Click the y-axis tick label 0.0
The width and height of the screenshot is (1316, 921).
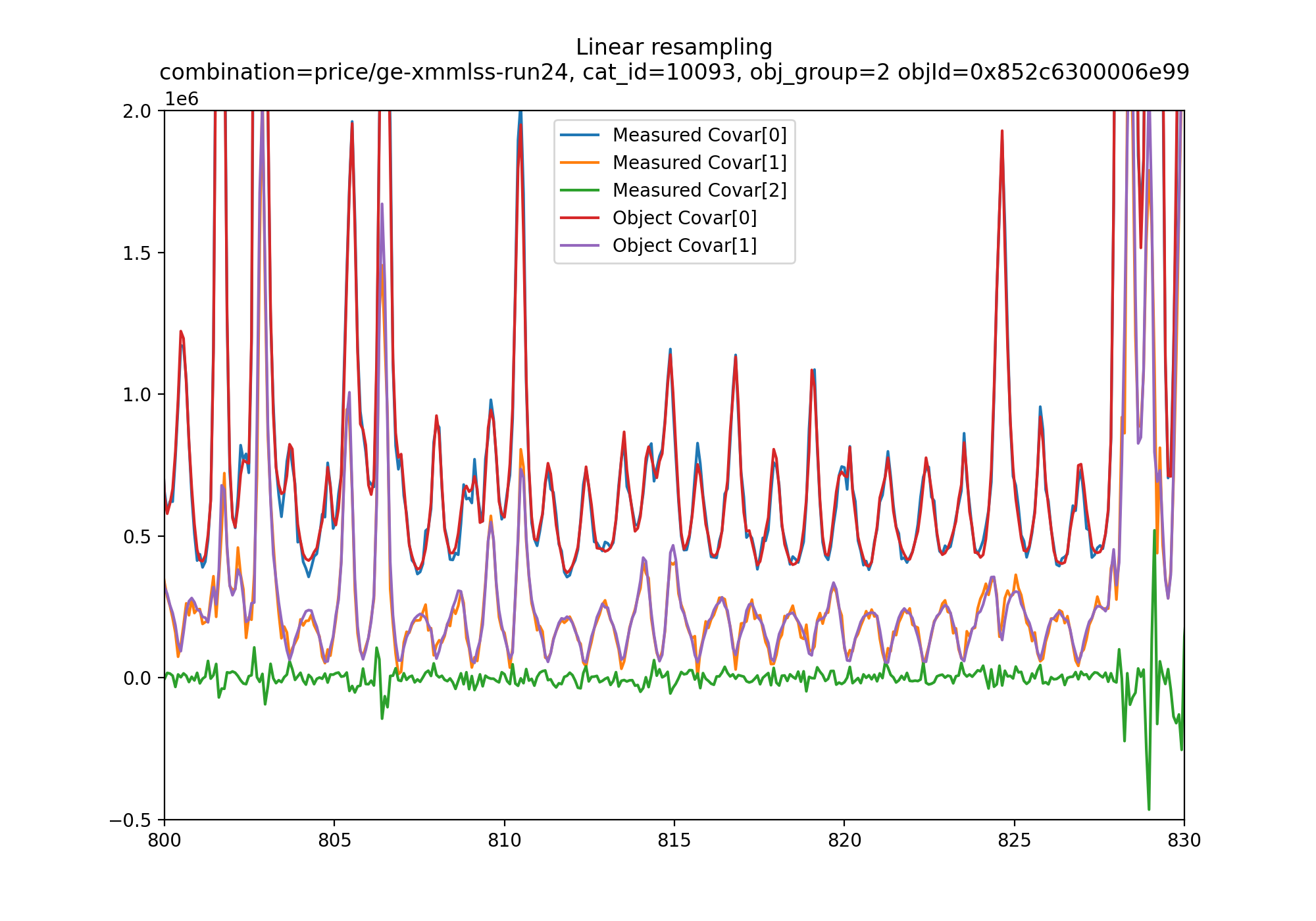[x=137, y=678]
